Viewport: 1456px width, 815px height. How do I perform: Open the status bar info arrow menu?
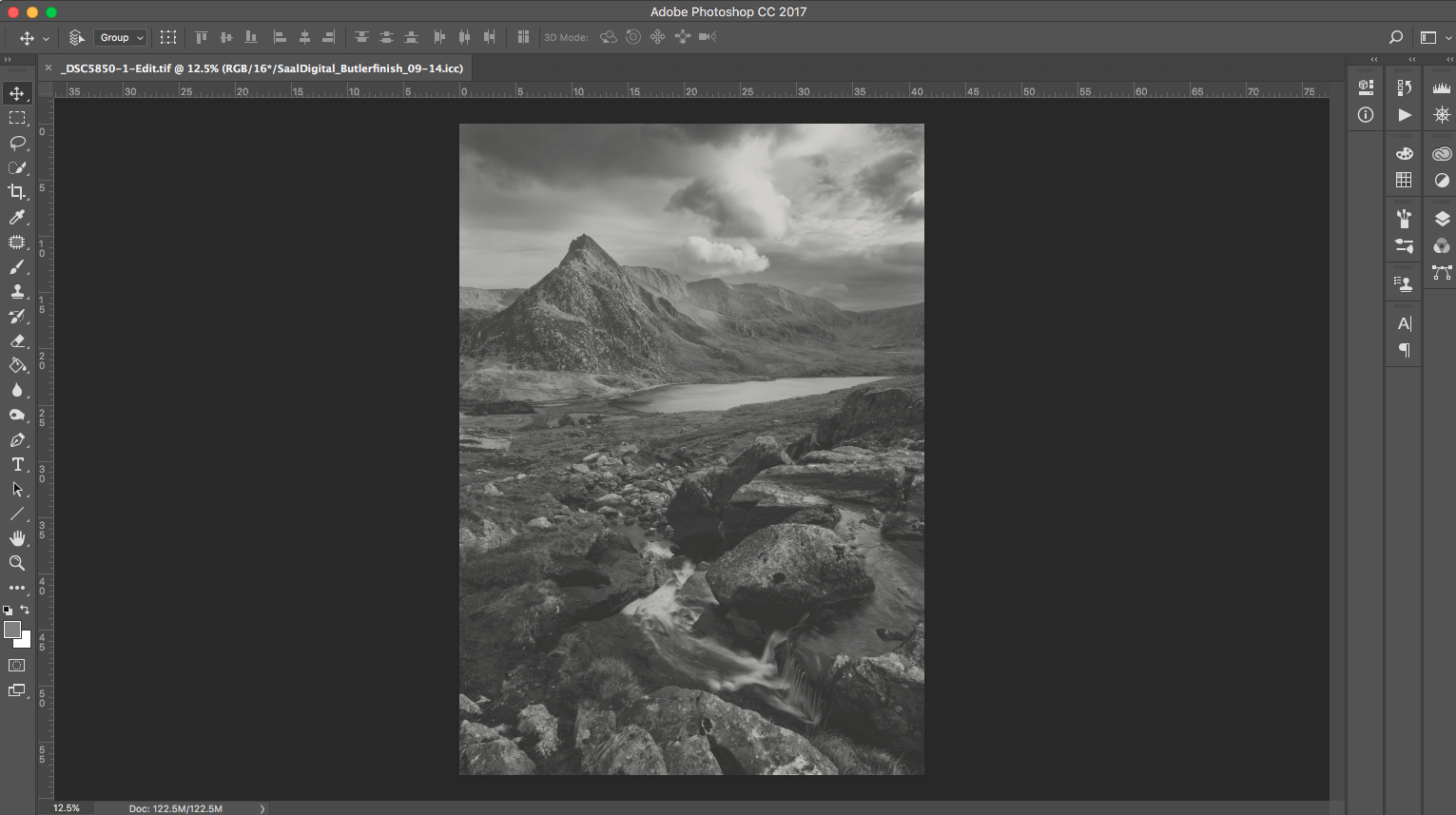click(262, 808)
